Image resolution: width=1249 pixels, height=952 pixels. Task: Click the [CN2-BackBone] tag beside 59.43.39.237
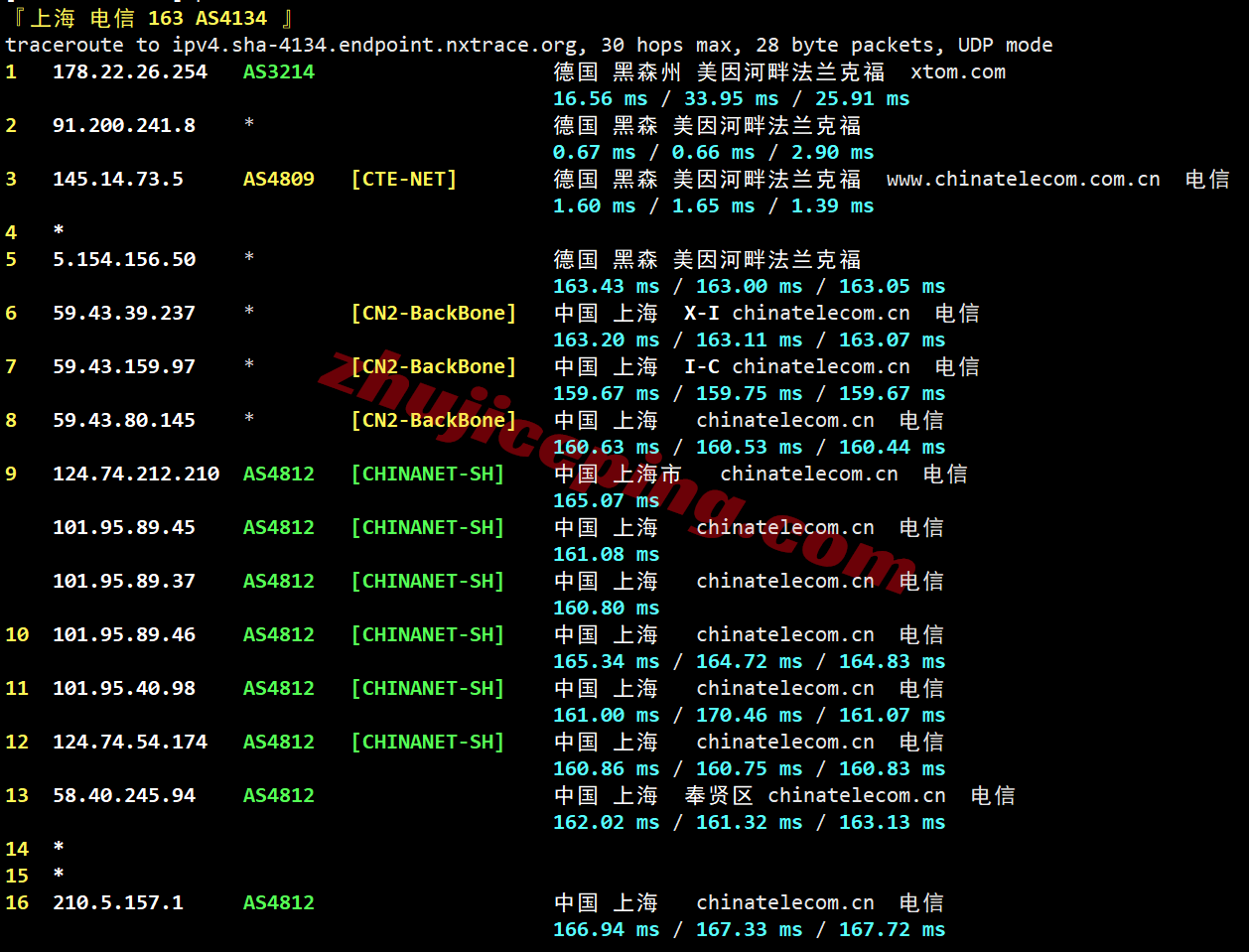pos(434,314)
